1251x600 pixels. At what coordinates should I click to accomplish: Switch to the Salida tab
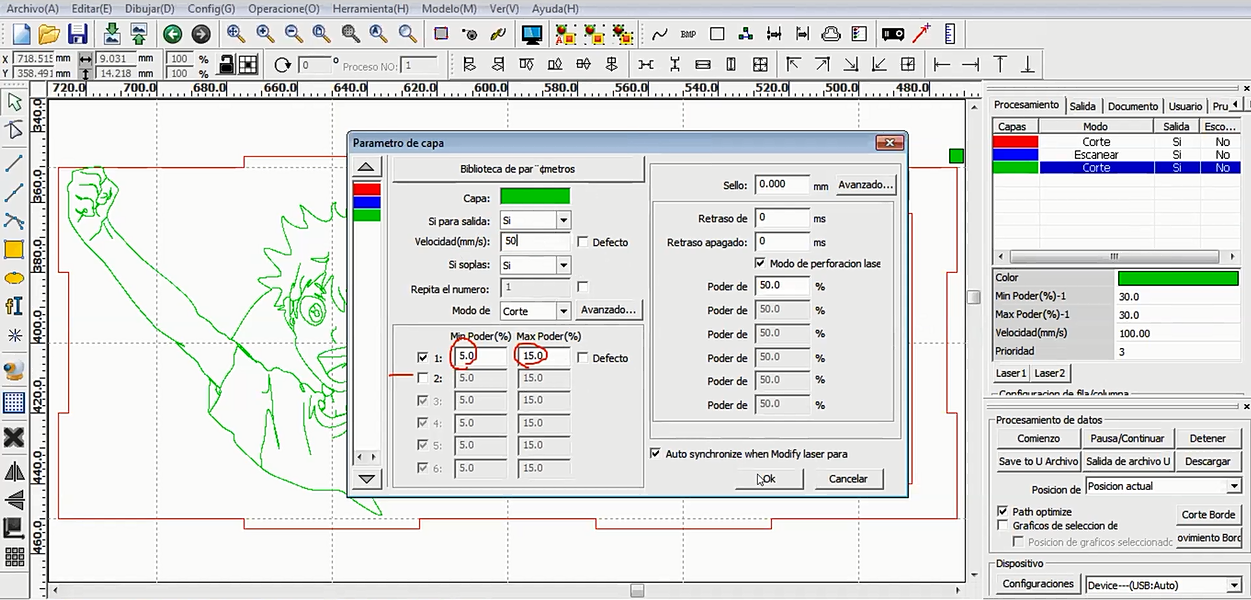coord(1082,106)
